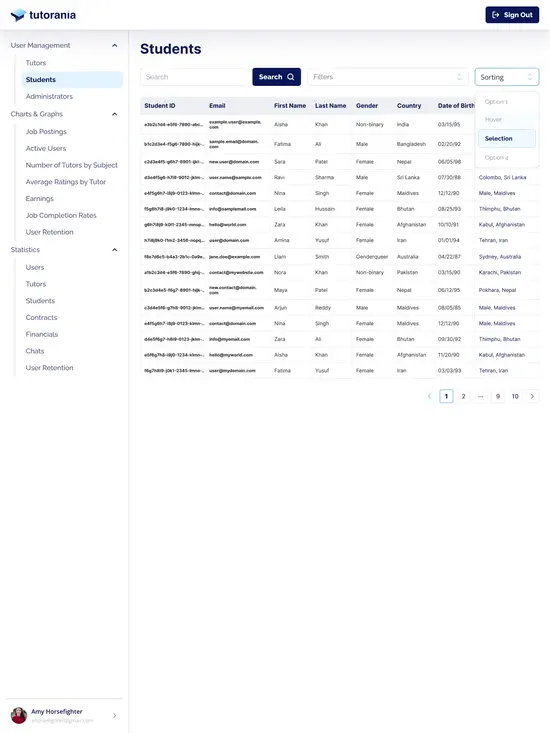Open Job Completion Rates chart
This screenshot has width=550, height=733.
61,216
